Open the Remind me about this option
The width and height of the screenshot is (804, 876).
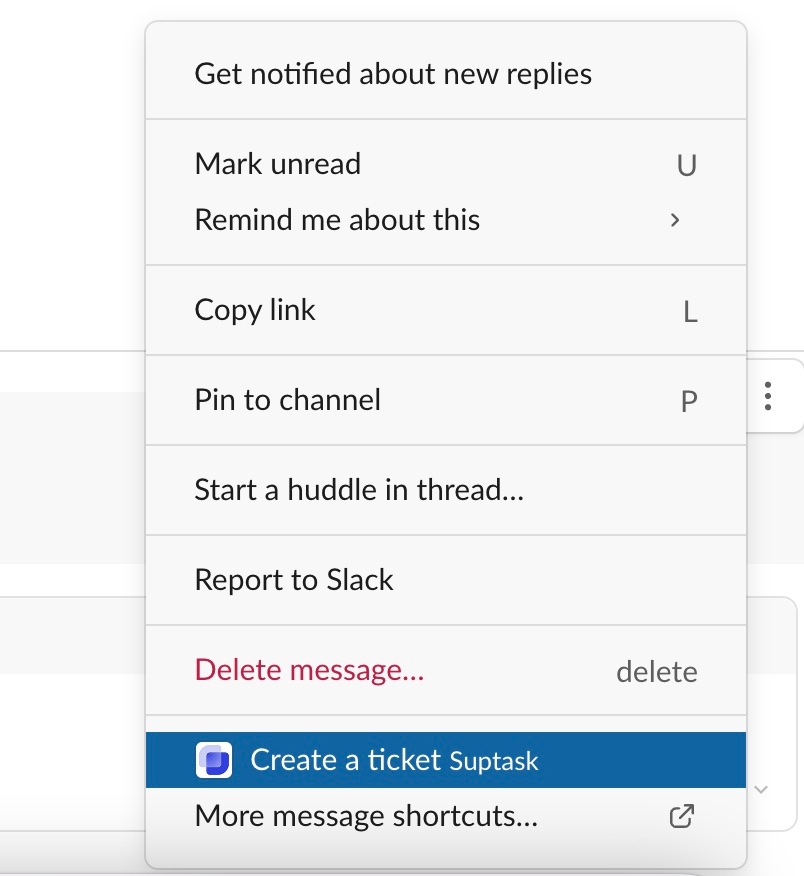pyautogui.click(x=337, y=220)
